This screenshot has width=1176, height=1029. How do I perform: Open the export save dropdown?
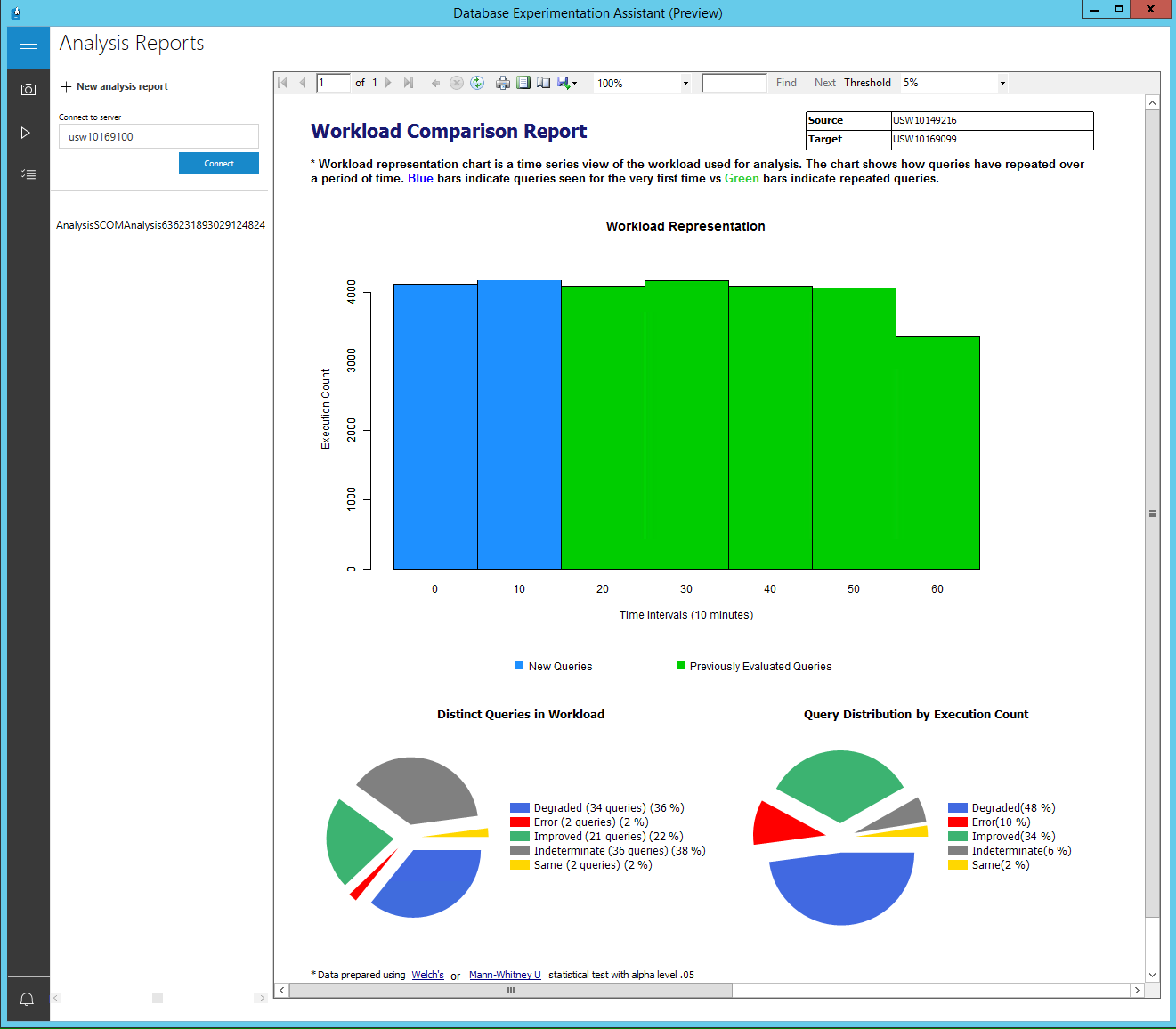567,83
